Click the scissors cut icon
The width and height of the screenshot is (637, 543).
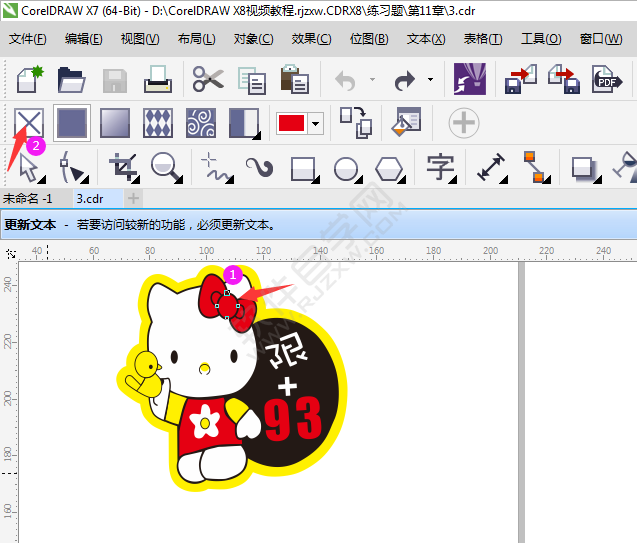pos(208,79)
